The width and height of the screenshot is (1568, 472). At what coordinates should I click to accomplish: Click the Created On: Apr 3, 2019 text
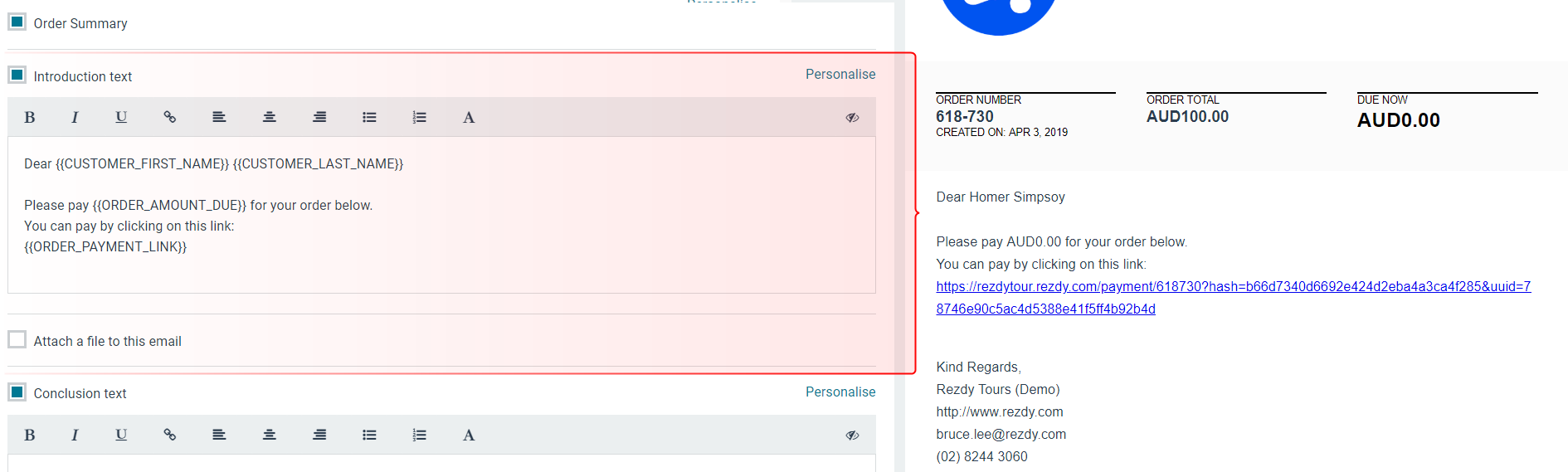(x=1001, y=132)
